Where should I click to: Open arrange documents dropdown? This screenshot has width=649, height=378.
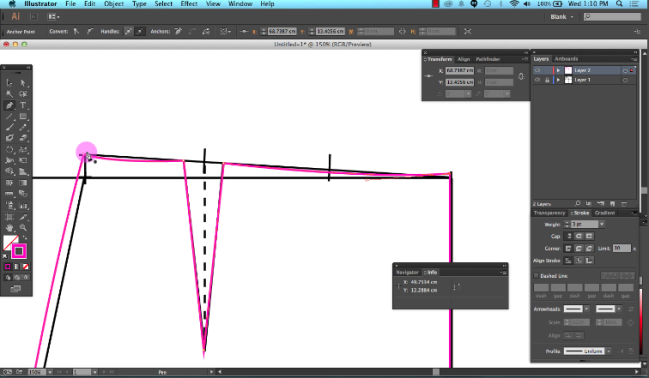(53, 17)
